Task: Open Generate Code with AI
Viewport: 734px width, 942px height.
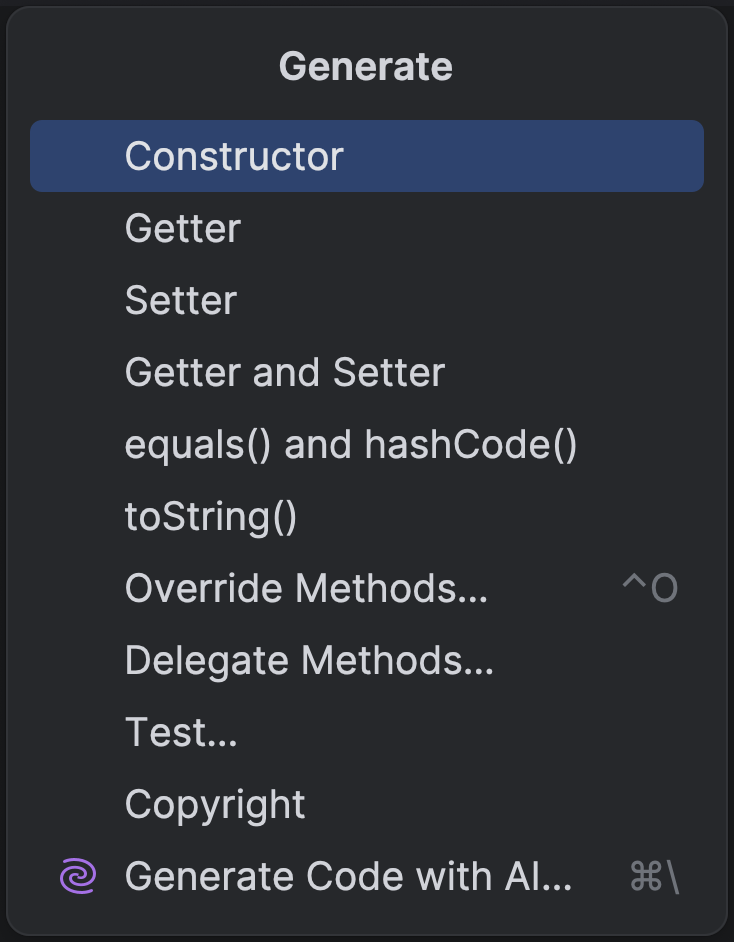Action: coord(348,877)
